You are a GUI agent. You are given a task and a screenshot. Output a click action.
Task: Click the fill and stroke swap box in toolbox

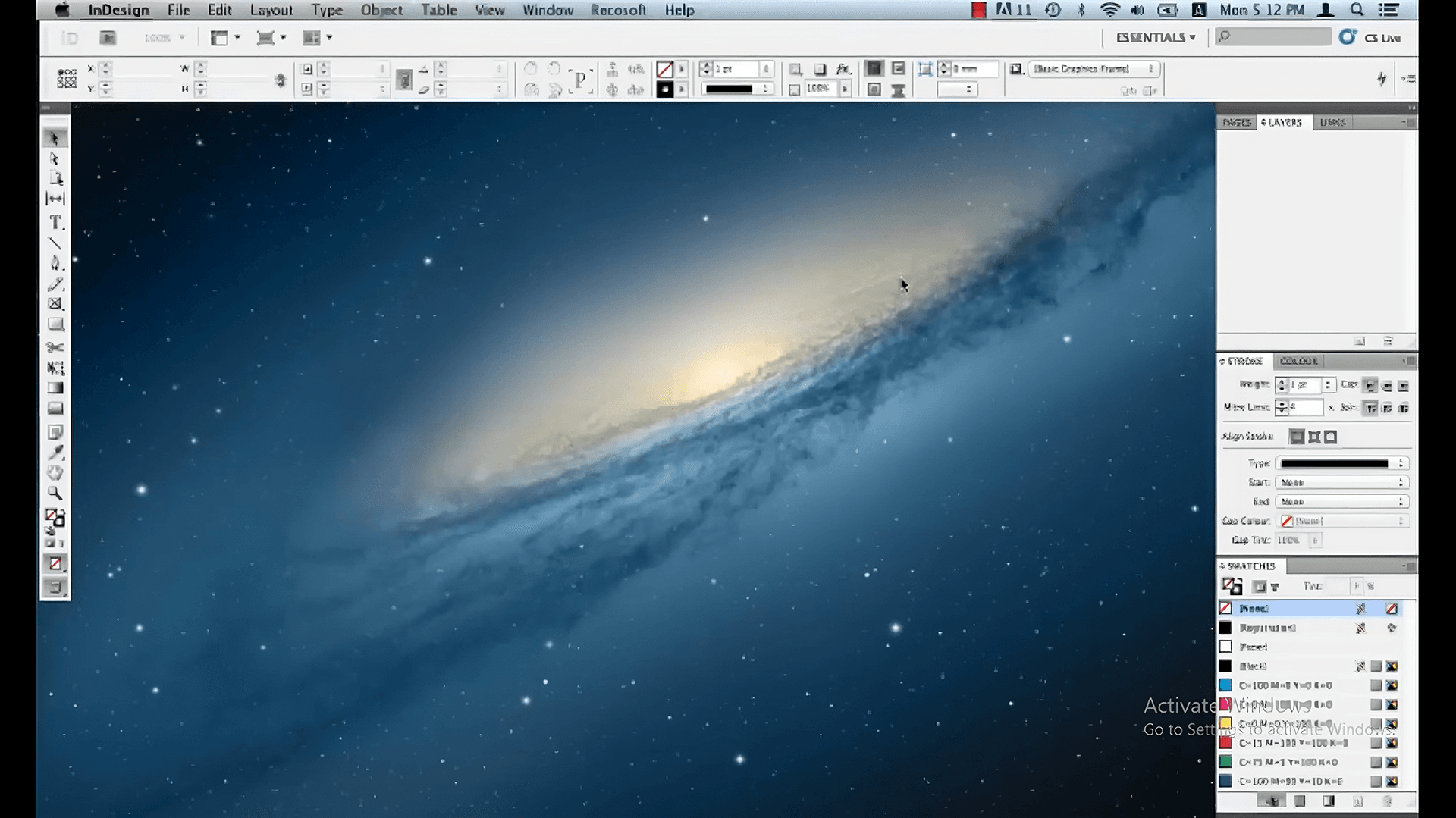click(x=55, y=519)
